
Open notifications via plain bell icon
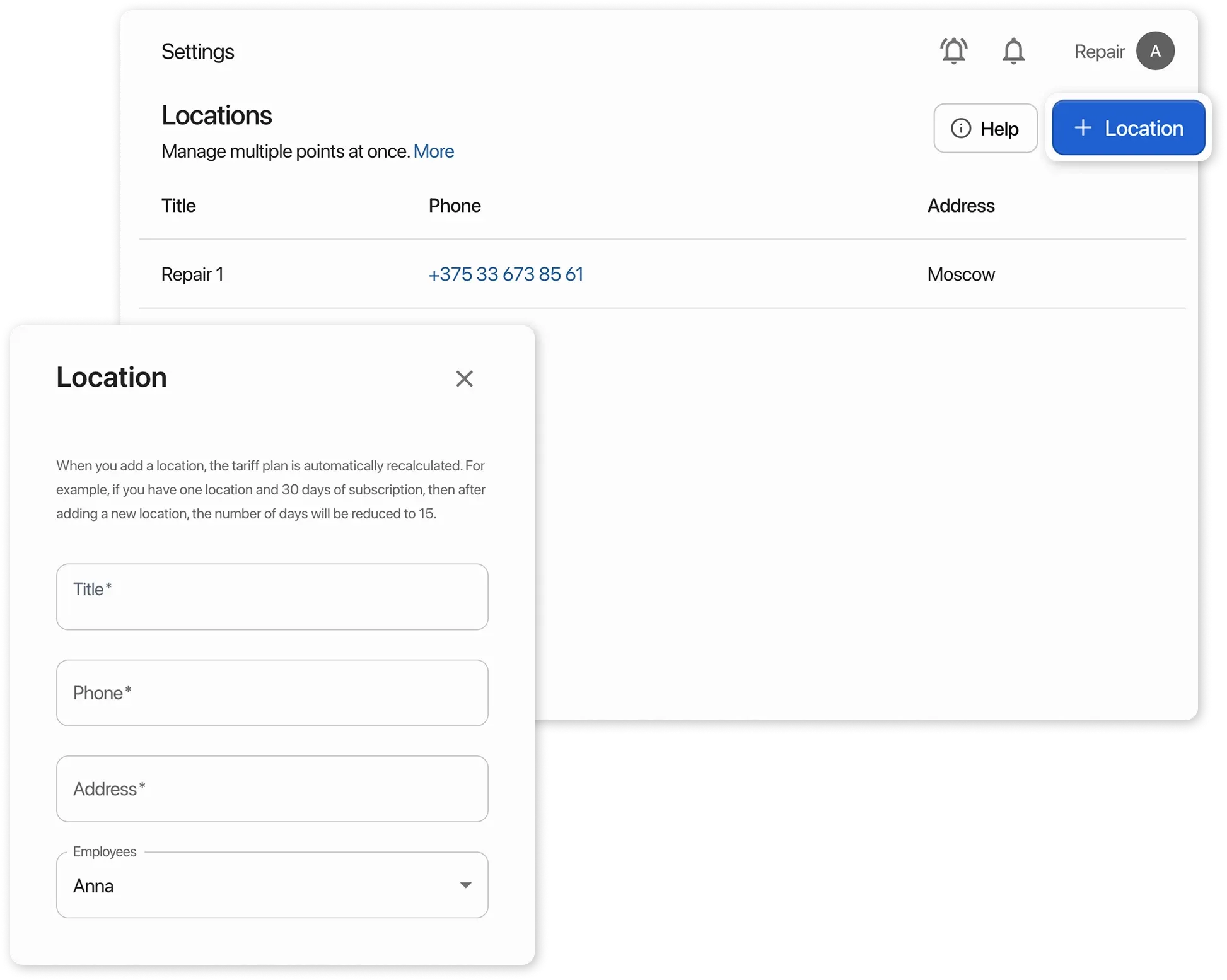point(1013,51)
